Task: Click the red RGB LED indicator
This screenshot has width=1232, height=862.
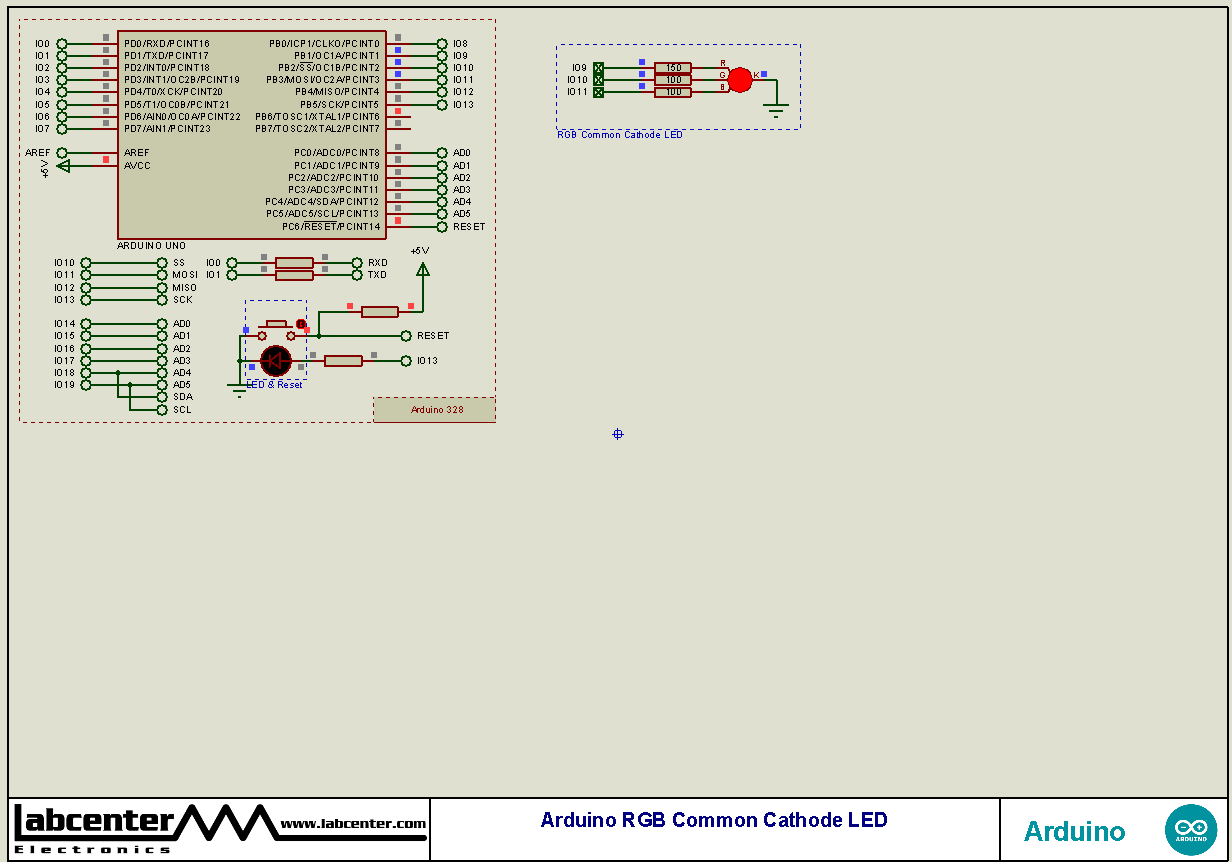Action: 740,79
